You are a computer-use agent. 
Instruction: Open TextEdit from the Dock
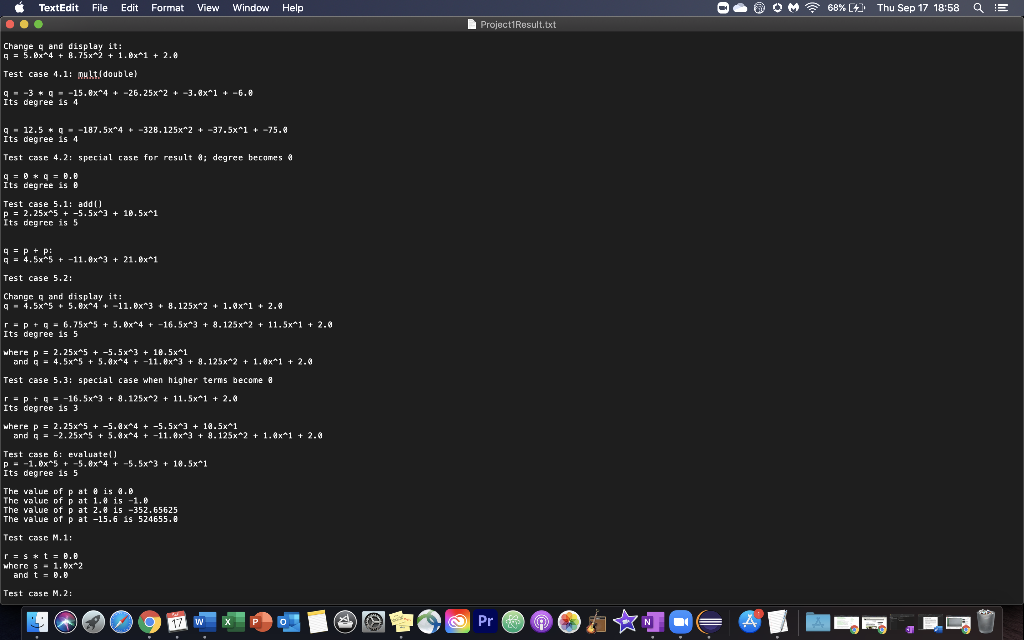[x=778, y=622]
